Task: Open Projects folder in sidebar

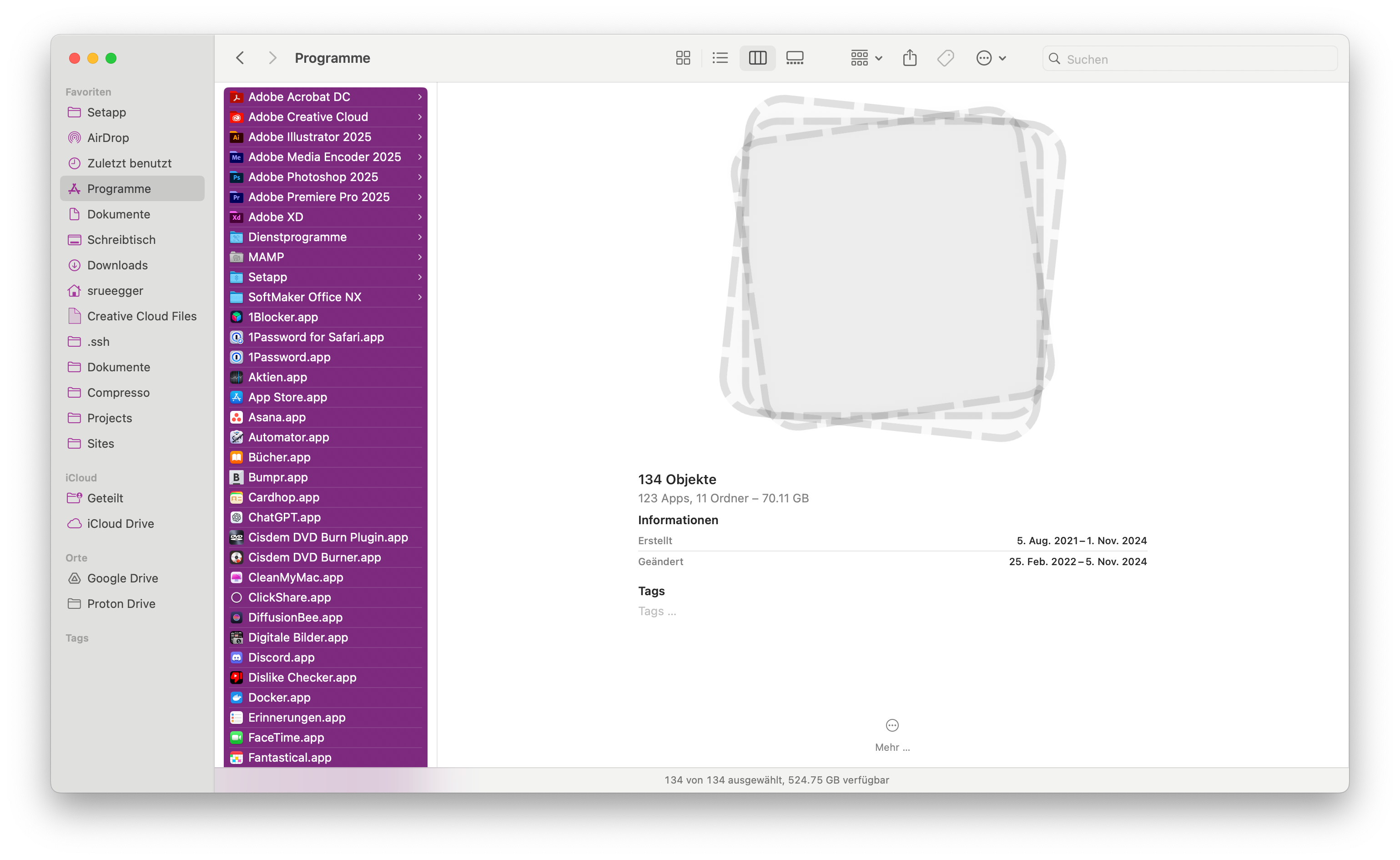Action: 132,418
